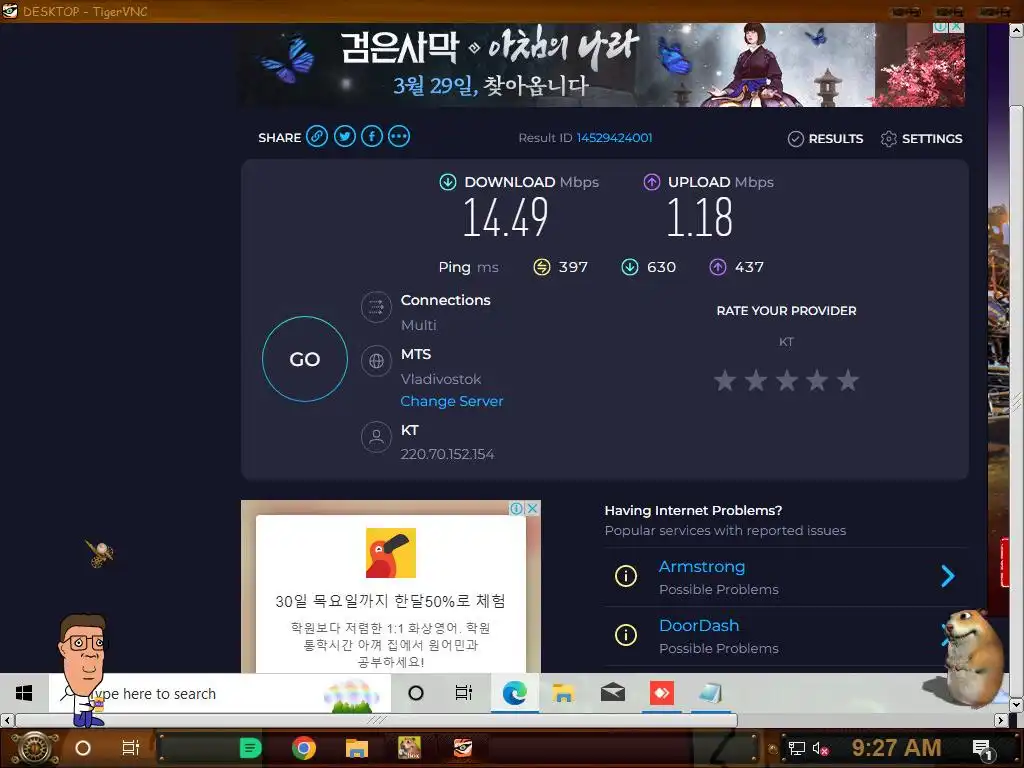Click the IP address 220.70.152.154

(x=447, y=454)
